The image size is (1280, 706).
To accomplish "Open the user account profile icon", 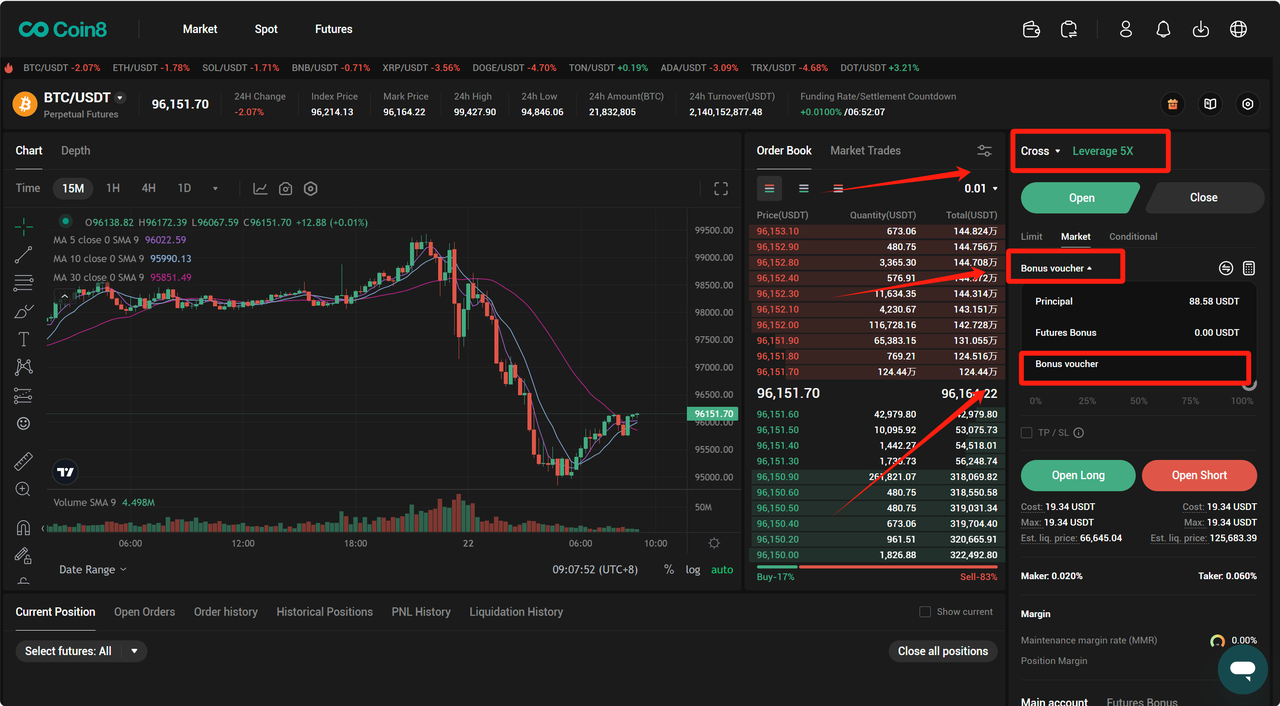I will click(x=1126, y=30).
